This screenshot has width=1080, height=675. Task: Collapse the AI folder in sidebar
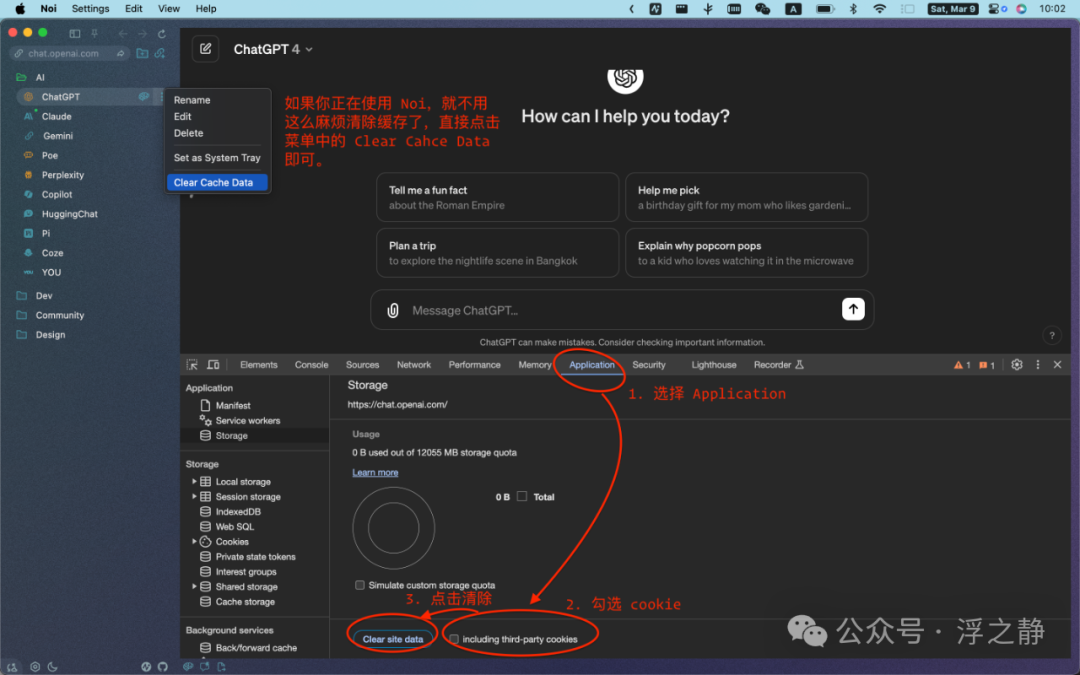point(21,77)
